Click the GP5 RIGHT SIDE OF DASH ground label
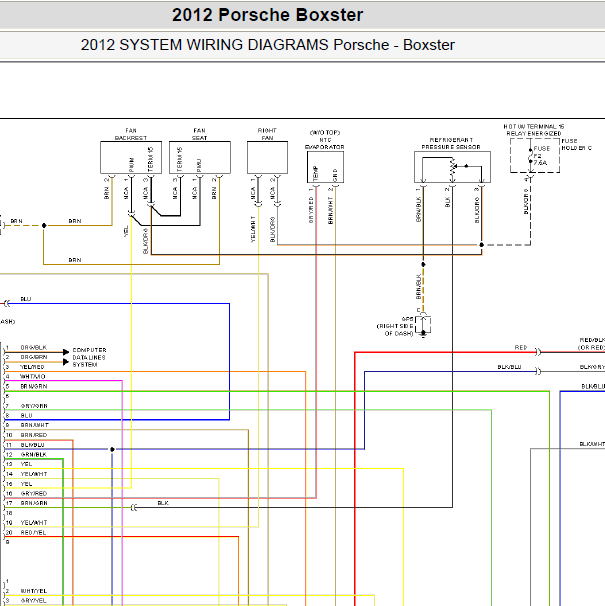Viewport: 605px width, 606px height. pyautogui.click(x=395, y=326)
